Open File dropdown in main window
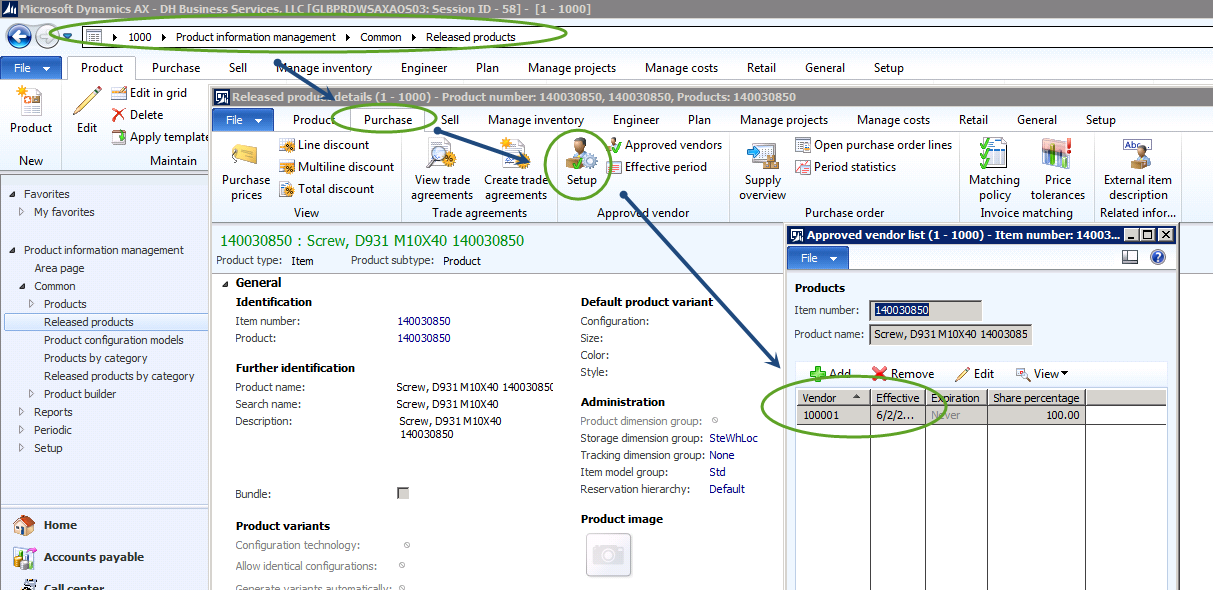The width and height of the screenshot is (1213, 590). point(31,68)
